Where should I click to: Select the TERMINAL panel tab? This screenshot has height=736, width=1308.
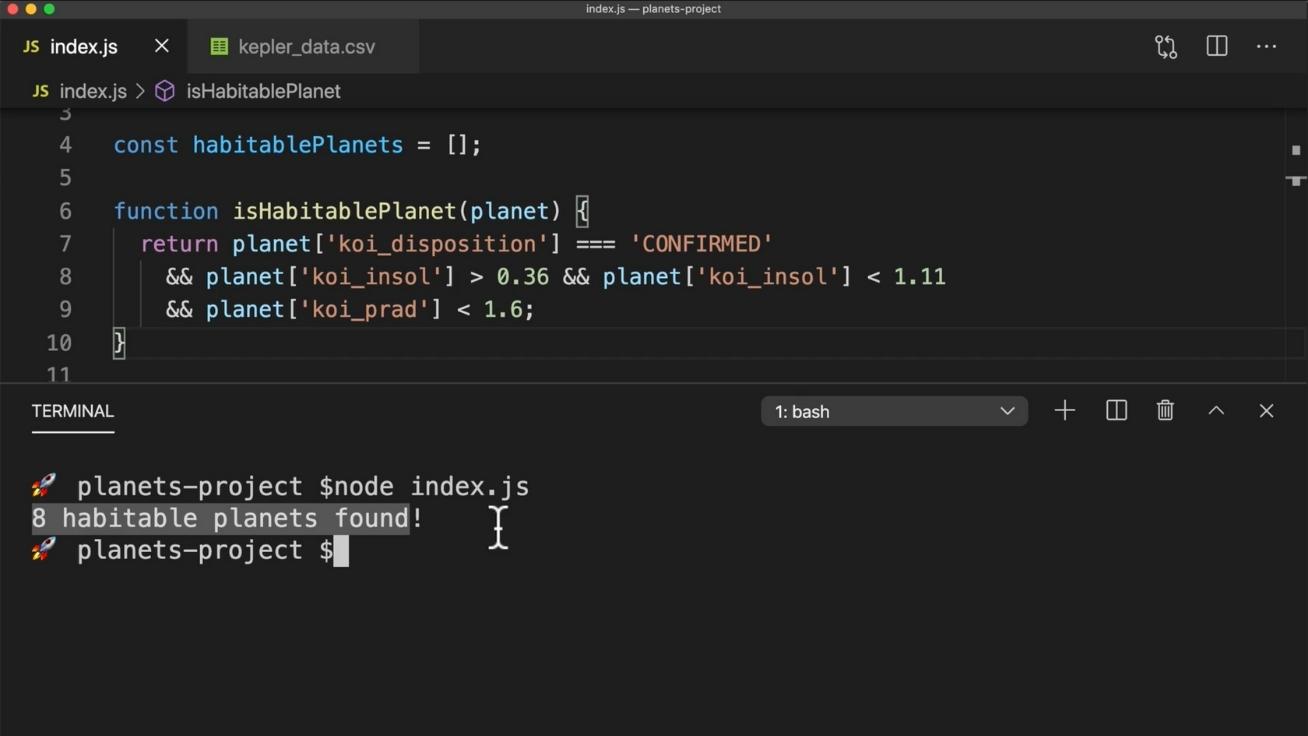72,410
